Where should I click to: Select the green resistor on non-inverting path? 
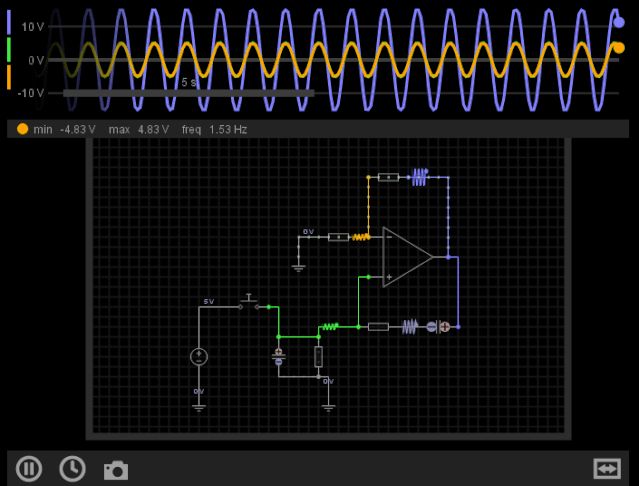click(330, 326)
